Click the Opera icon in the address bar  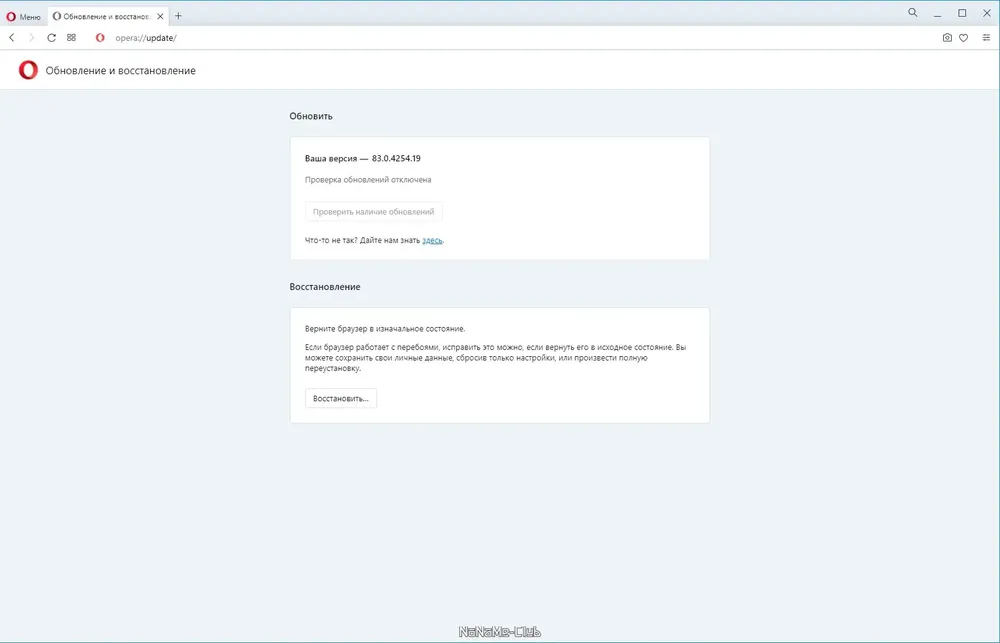point(100,38)
